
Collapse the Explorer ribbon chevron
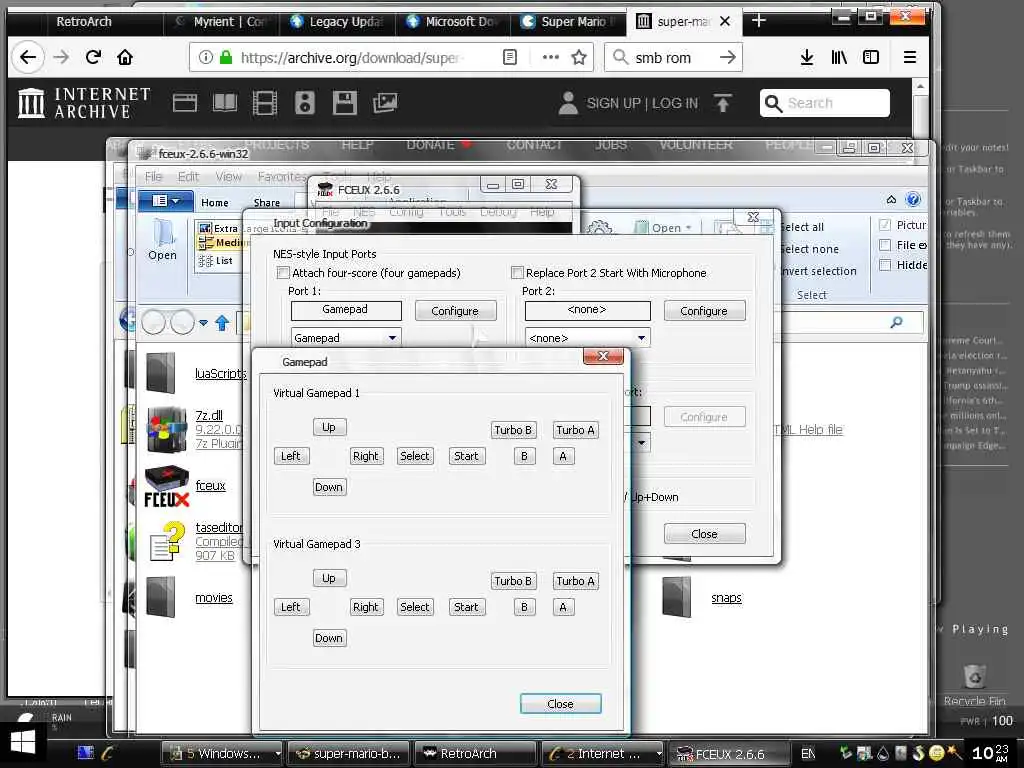coord(891,199)
